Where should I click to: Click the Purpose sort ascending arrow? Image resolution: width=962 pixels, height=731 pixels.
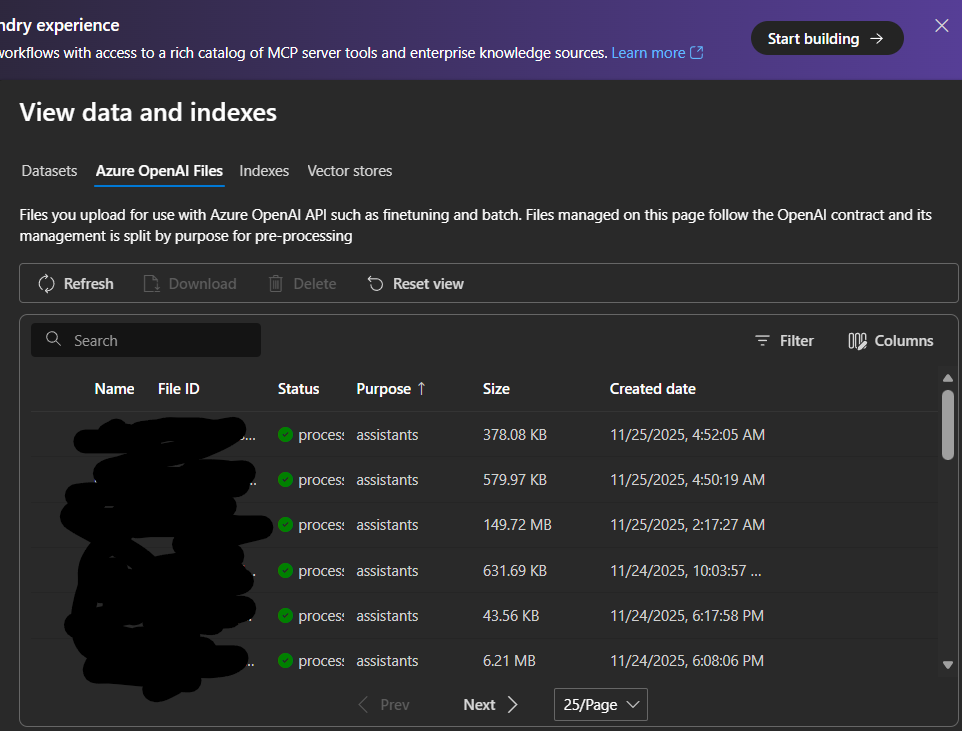pyautogui.click(x=421, y=389)
